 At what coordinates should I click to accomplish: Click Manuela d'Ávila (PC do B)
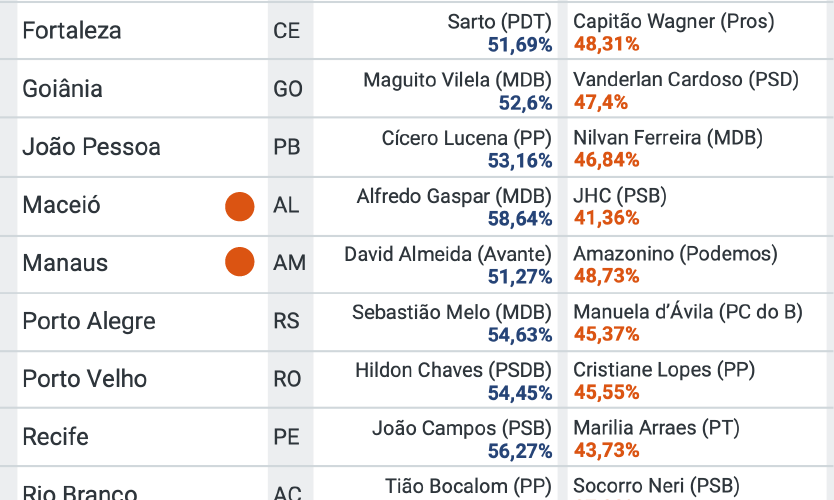pyautogui.click(x=687, y=312)
